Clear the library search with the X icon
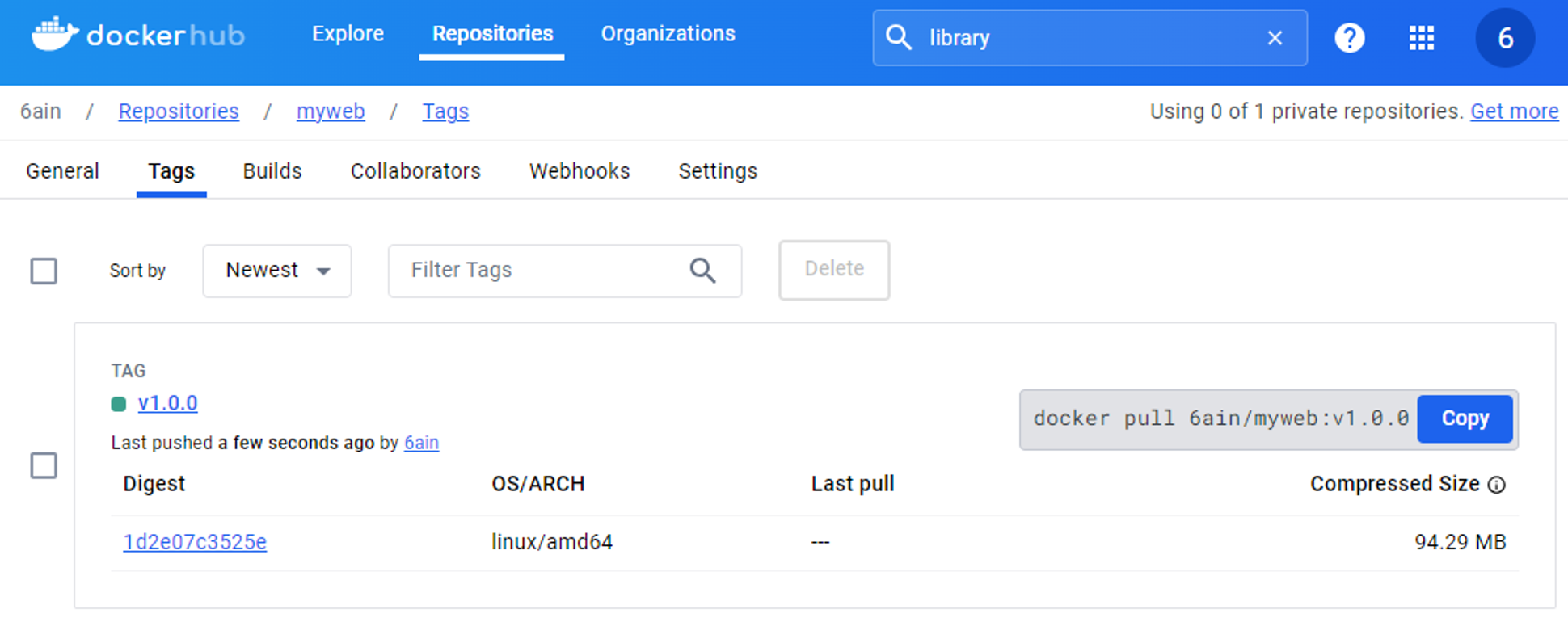Image resolution: width=1568 pixels, height=618 pixels. pos(1275,38)
